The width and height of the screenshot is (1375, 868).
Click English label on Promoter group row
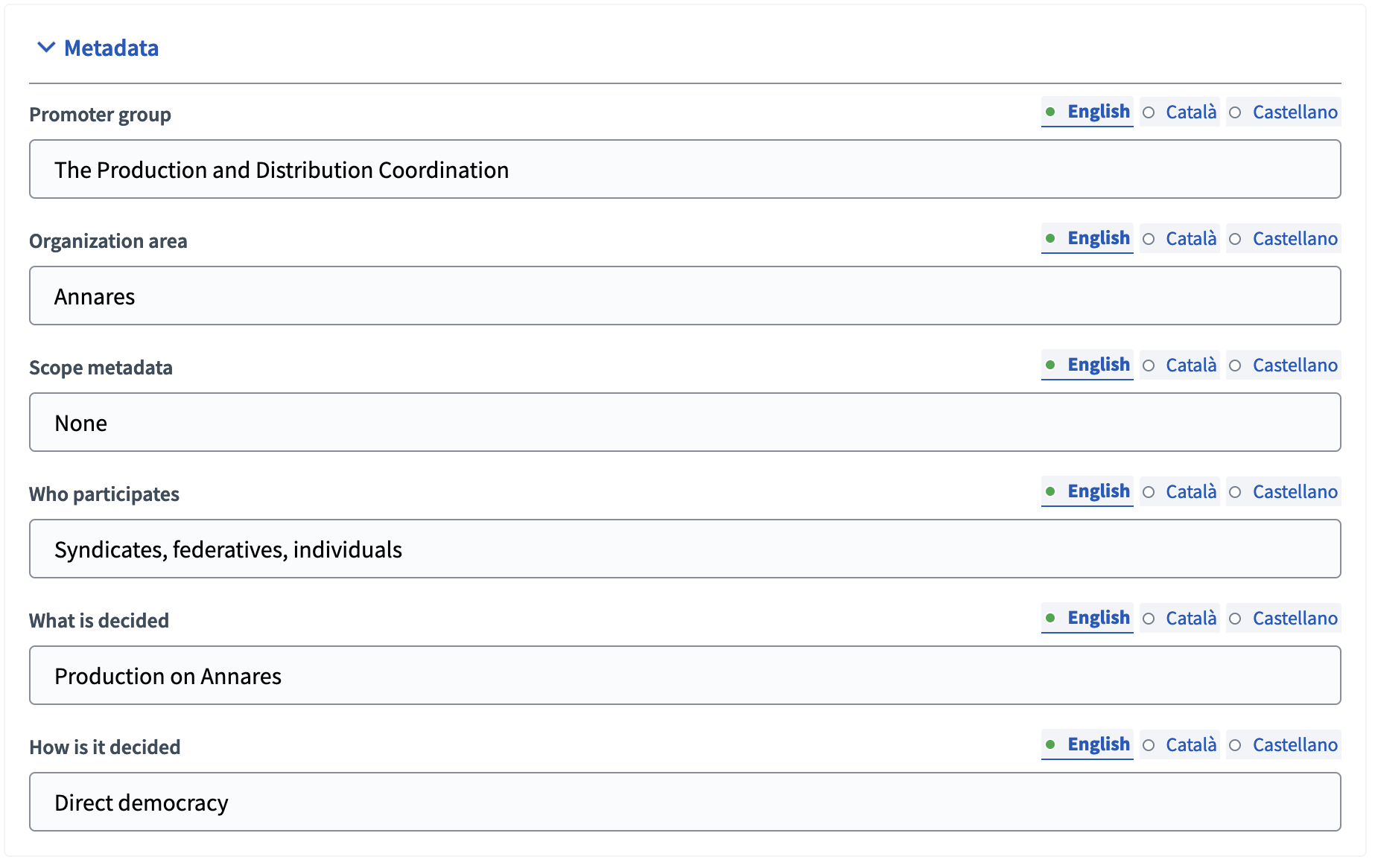pos(1098,112)
